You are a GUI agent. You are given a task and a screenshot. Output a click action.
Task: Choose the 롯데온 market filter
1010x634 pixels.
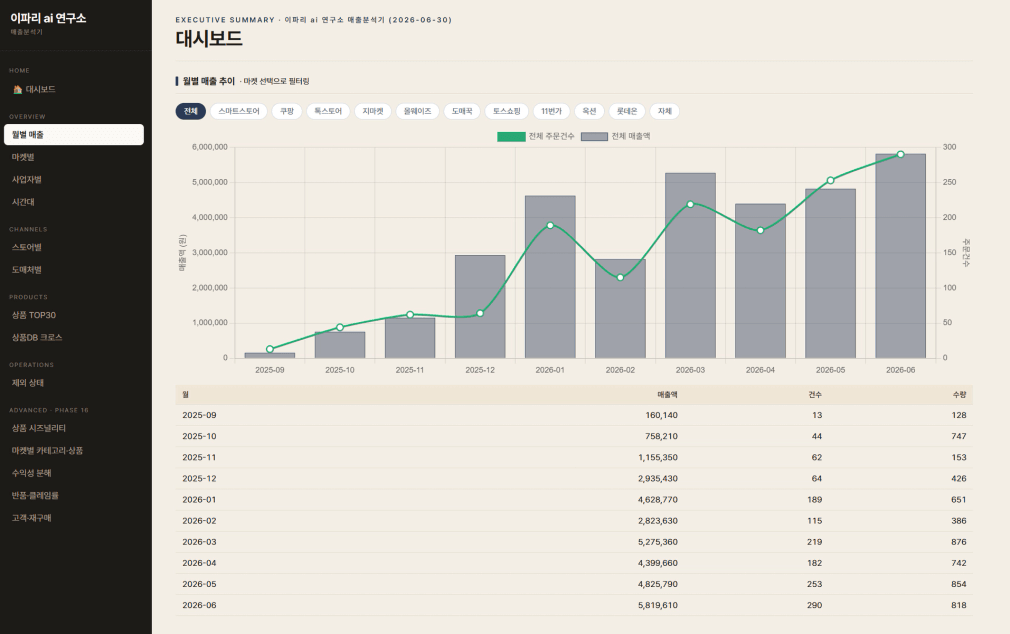coord(627,111)
